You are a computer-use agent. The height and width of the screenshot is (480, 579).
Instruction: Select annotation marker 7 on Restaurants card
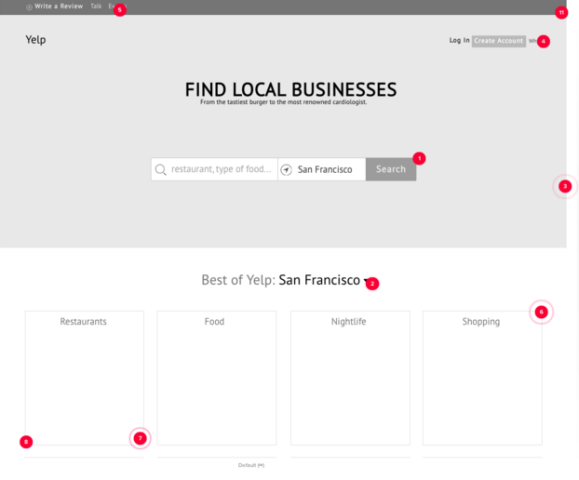tap(140, 438)
